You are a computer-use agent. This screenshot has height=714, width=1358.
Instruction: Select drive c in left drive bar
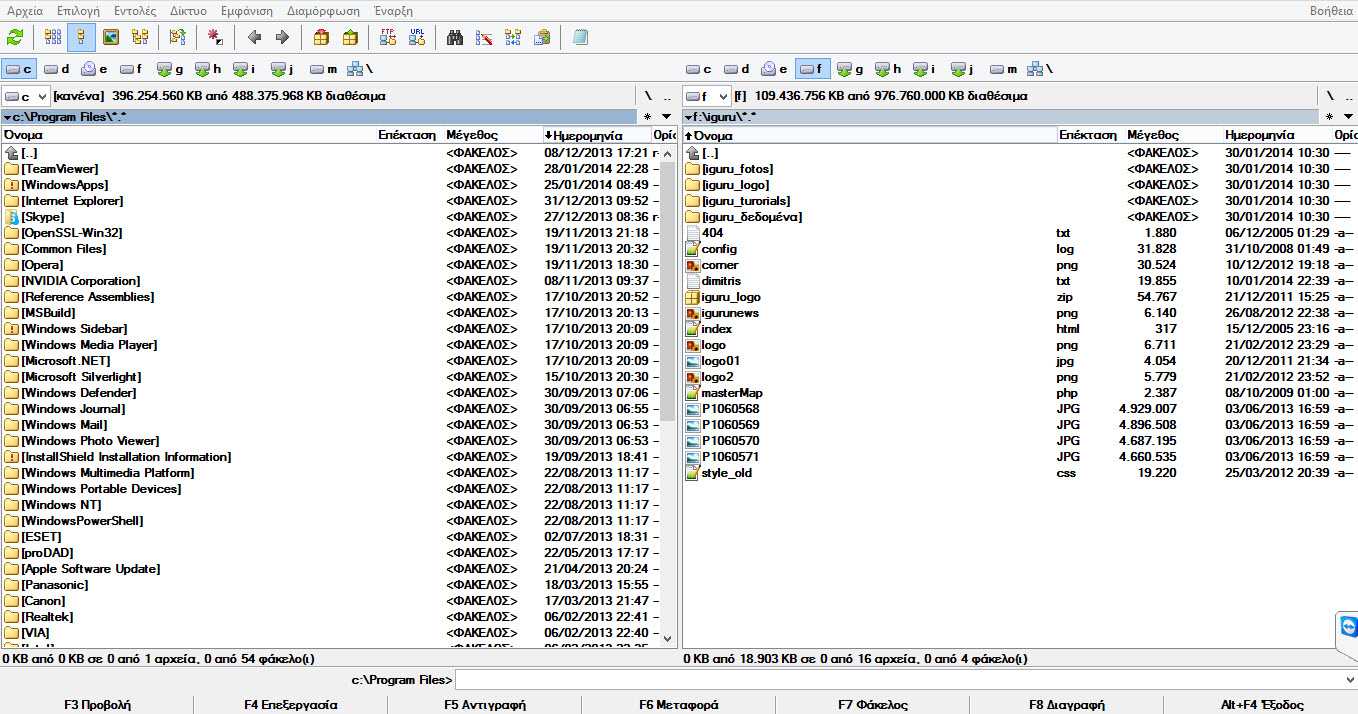[x=19, y=69]
